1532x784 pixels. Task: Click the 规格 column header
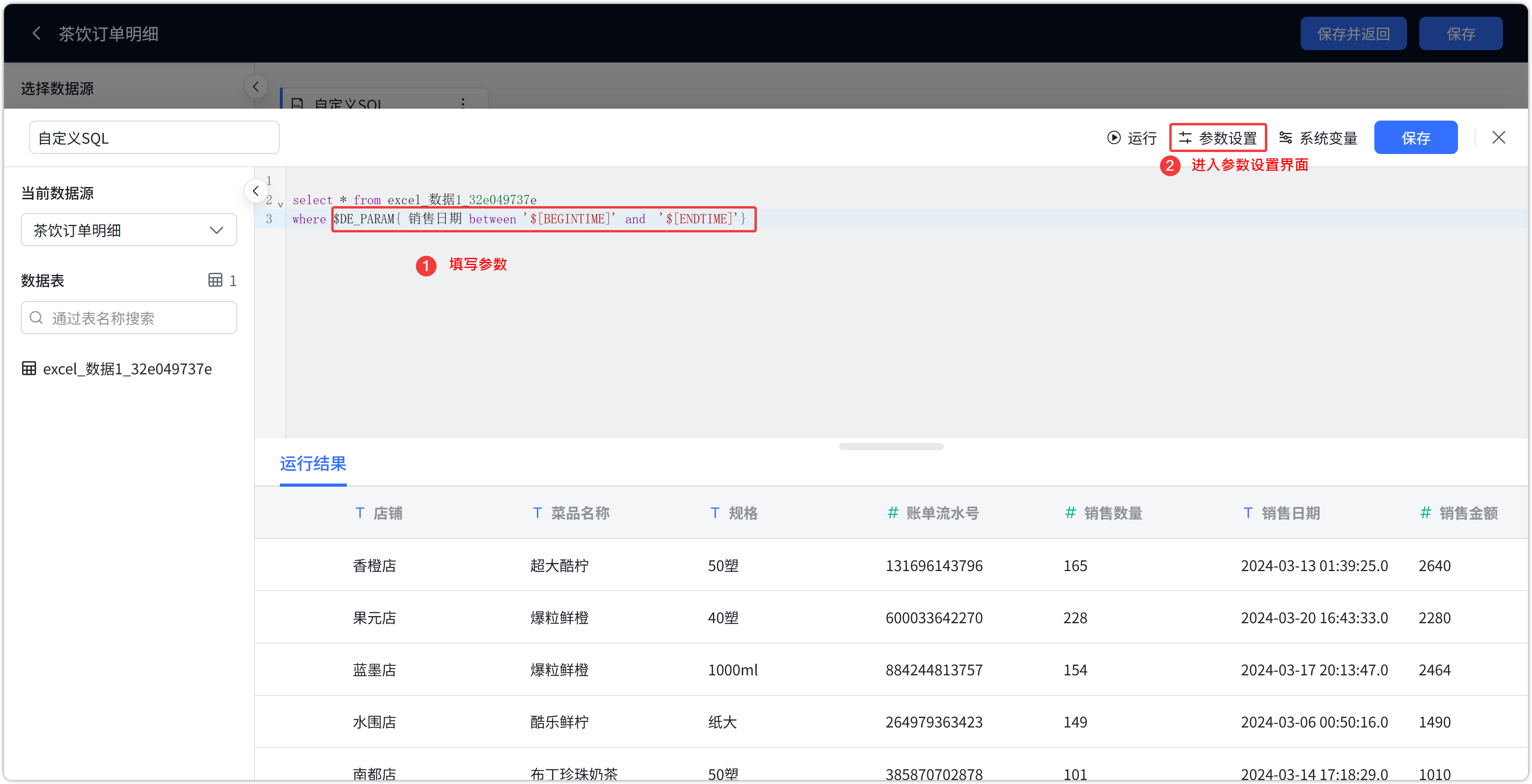(x=743, y=512)
